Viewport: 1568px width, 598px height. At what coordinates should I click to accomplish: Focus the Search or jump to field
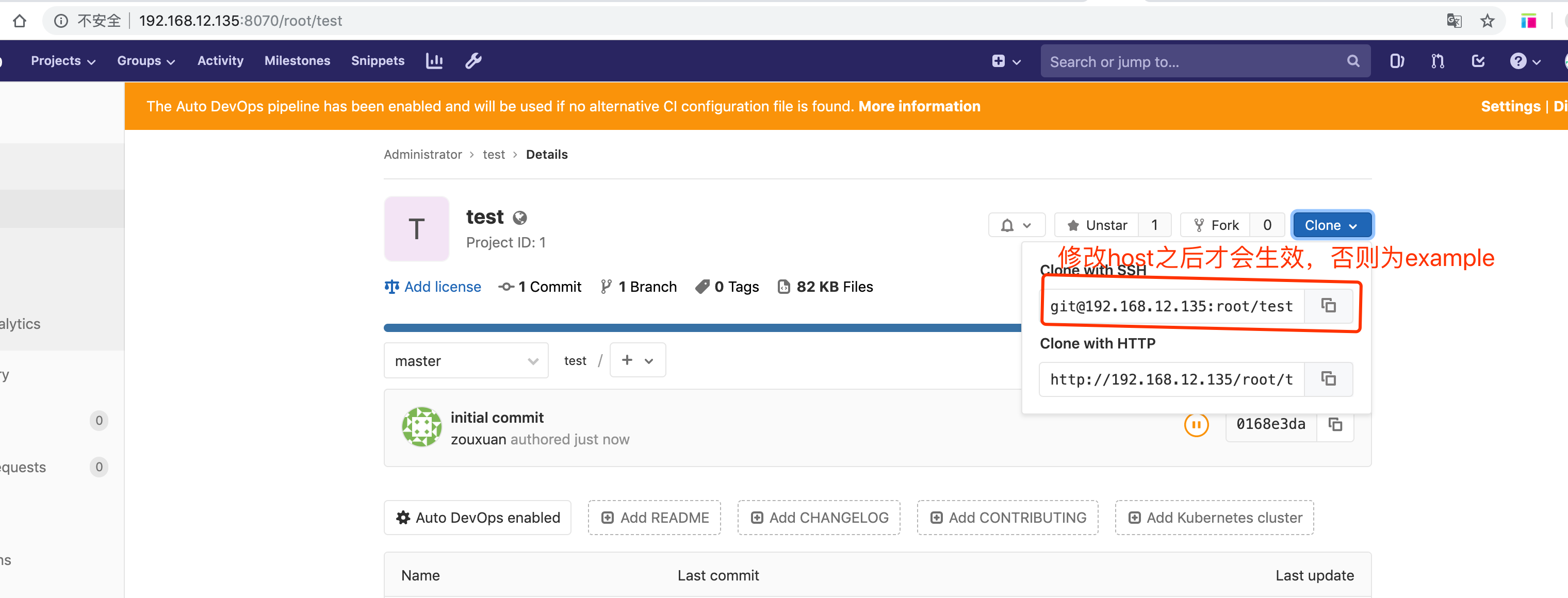click(1193, 61)
